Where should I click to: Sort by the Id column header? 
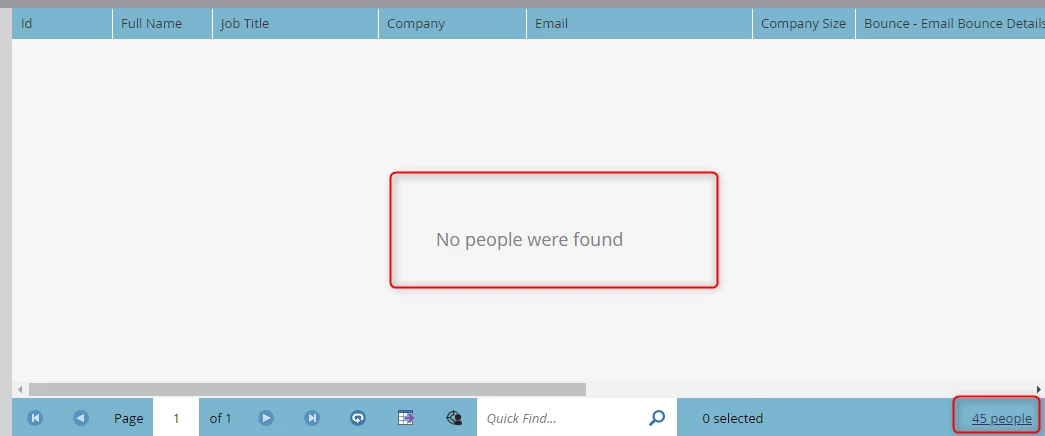pyautogui.click(x=62, y=23)
